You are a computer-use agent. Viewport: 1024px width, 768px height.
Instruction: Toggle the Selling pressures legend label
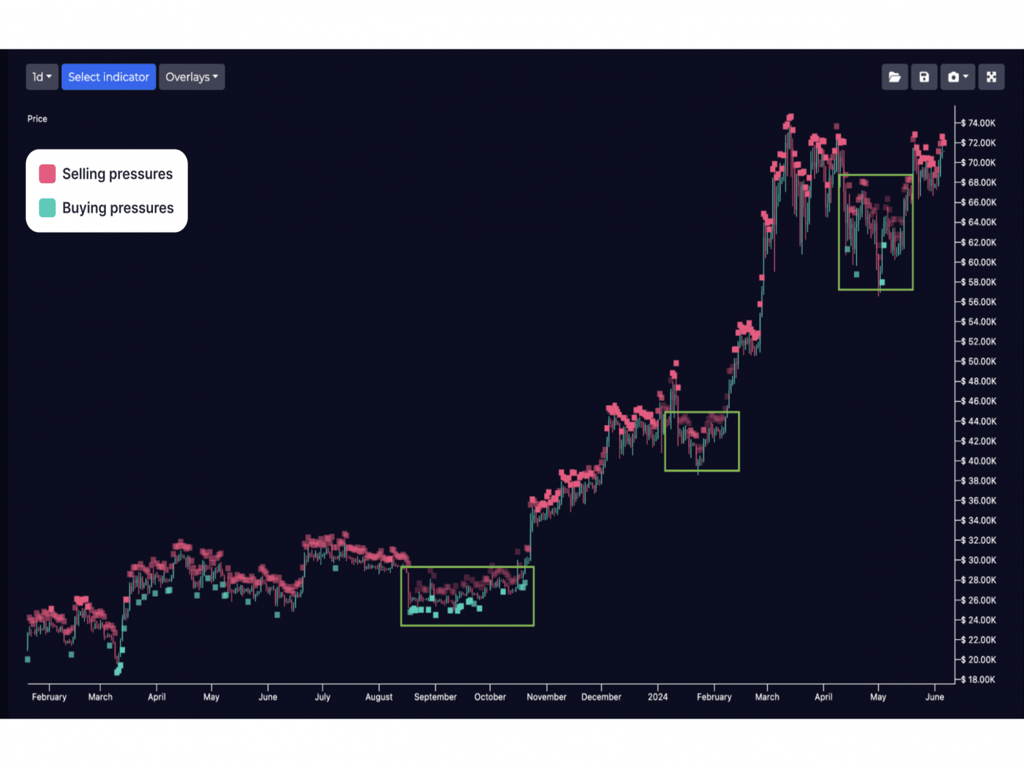(x=117, y=174)
